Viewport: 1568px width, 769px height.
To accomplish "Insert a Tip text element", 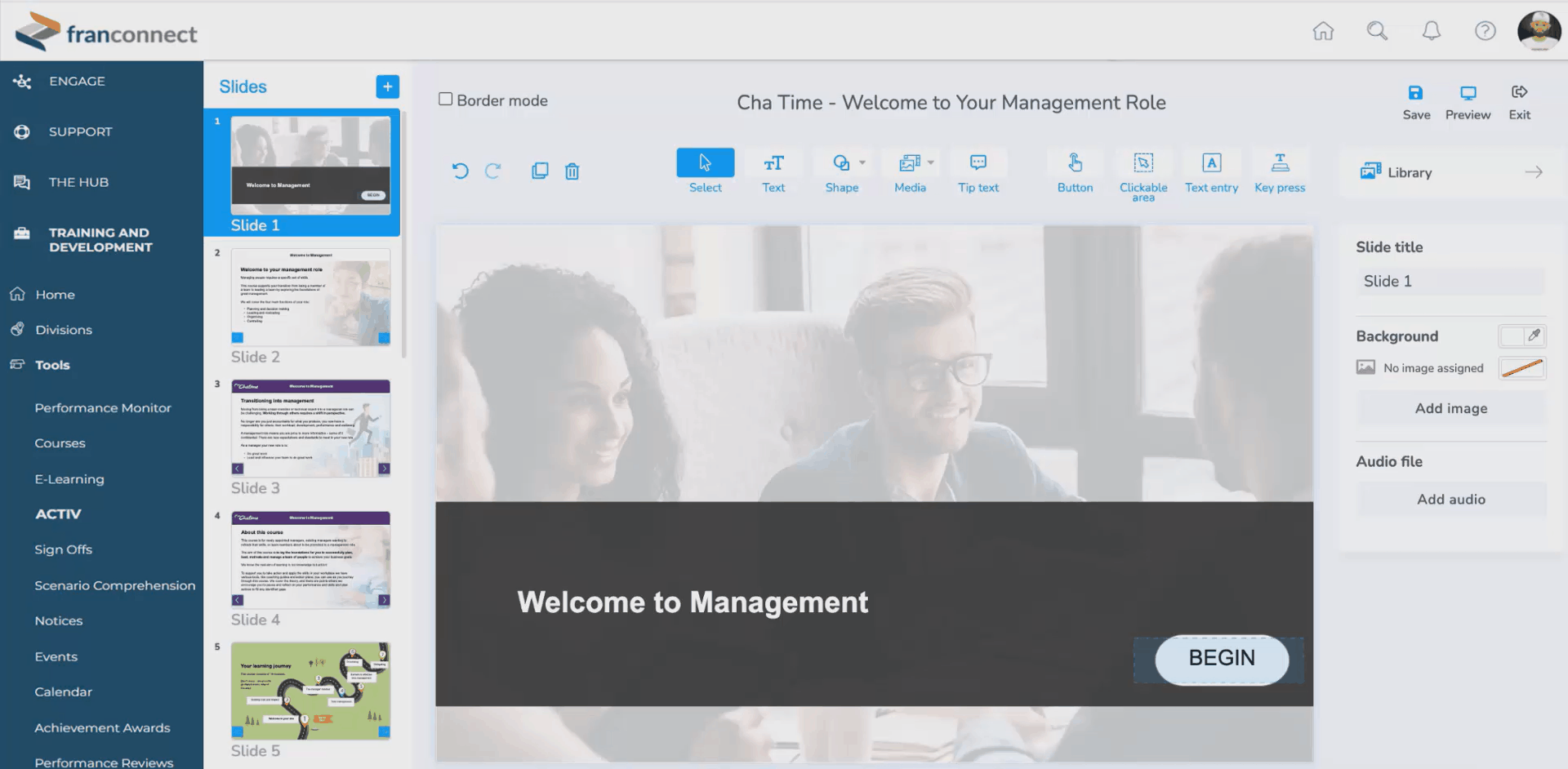I will (x=978, y=171).
